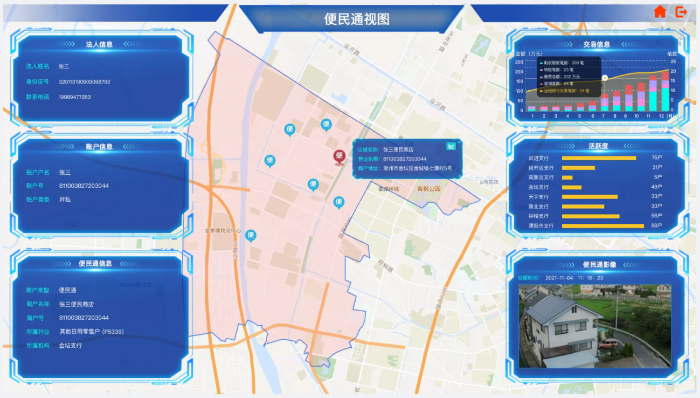
Task: Open the 便民通影像 house photo
Action: (x=595, y=326)
